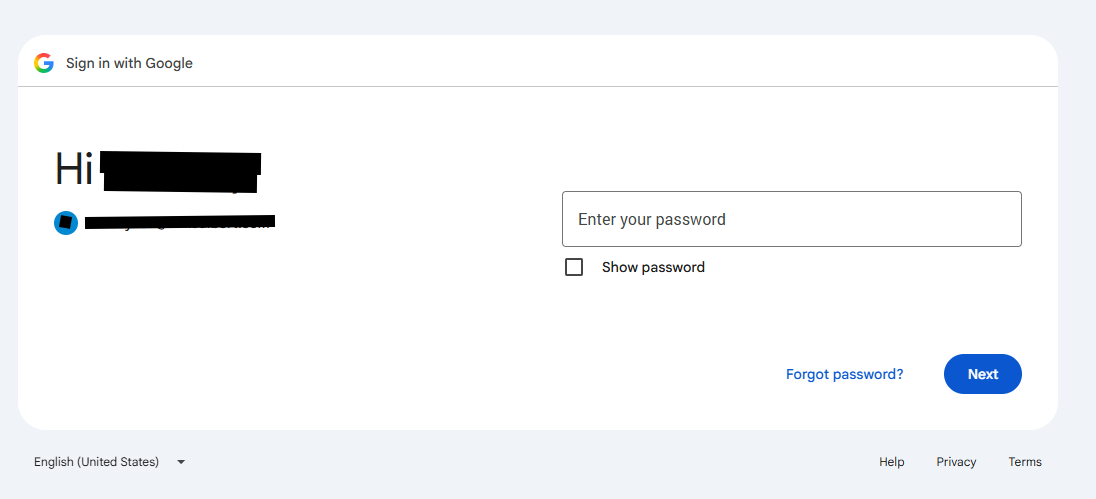The height and width of the screenshot is (499, 1096).
Task: Click the "Sign in with Google" header text
Action: click(129, 63)
